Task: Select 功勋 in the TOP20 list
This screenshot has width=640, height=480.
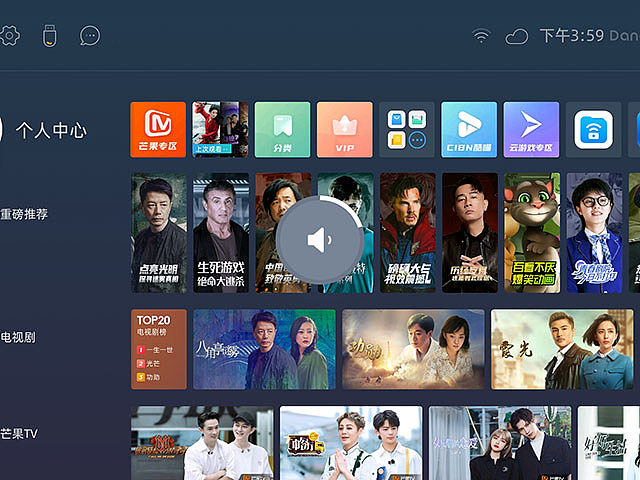Action: point(149,377)
